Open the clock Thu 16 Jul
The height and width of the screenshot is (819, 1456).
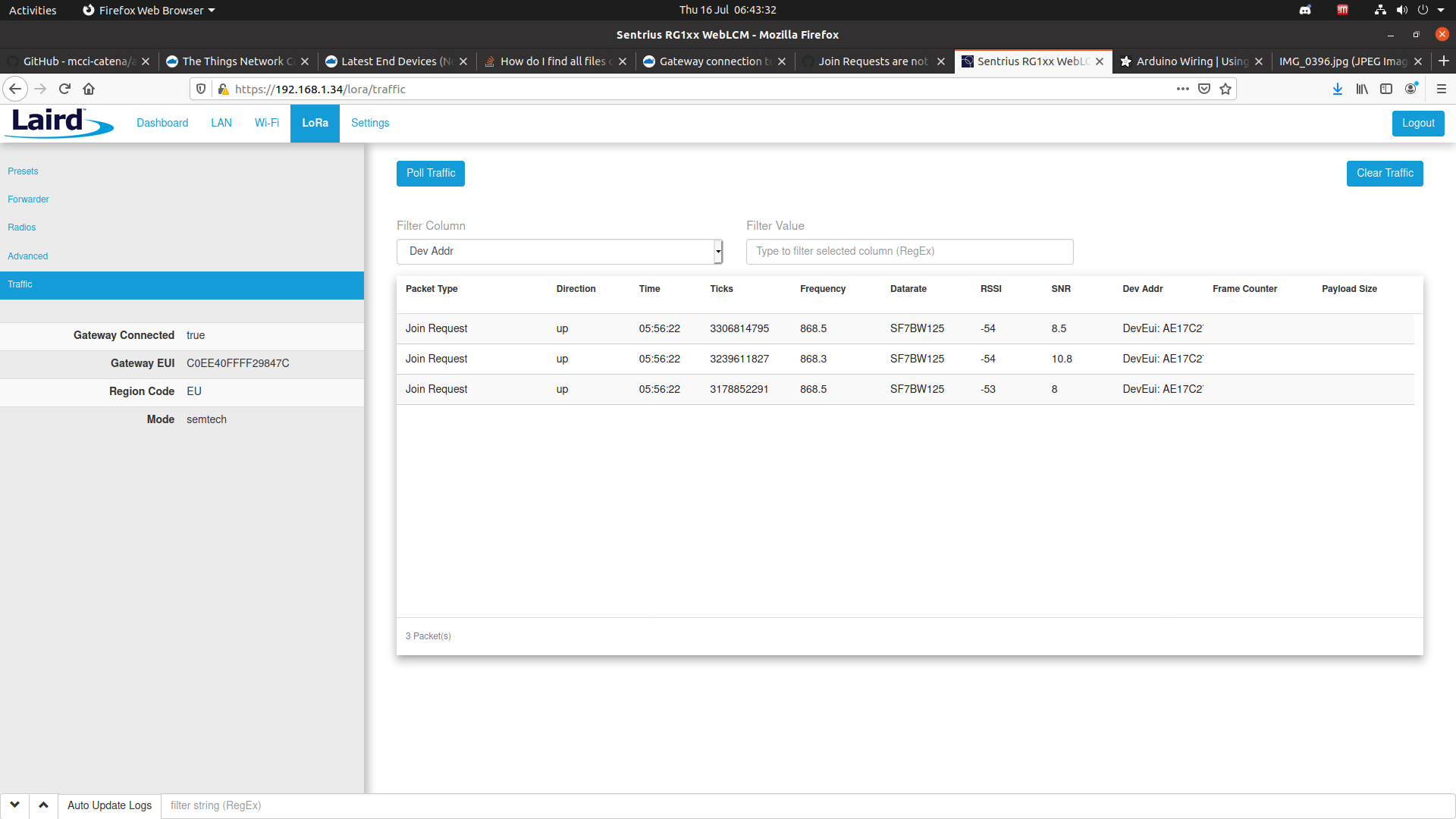pos(727,10)
